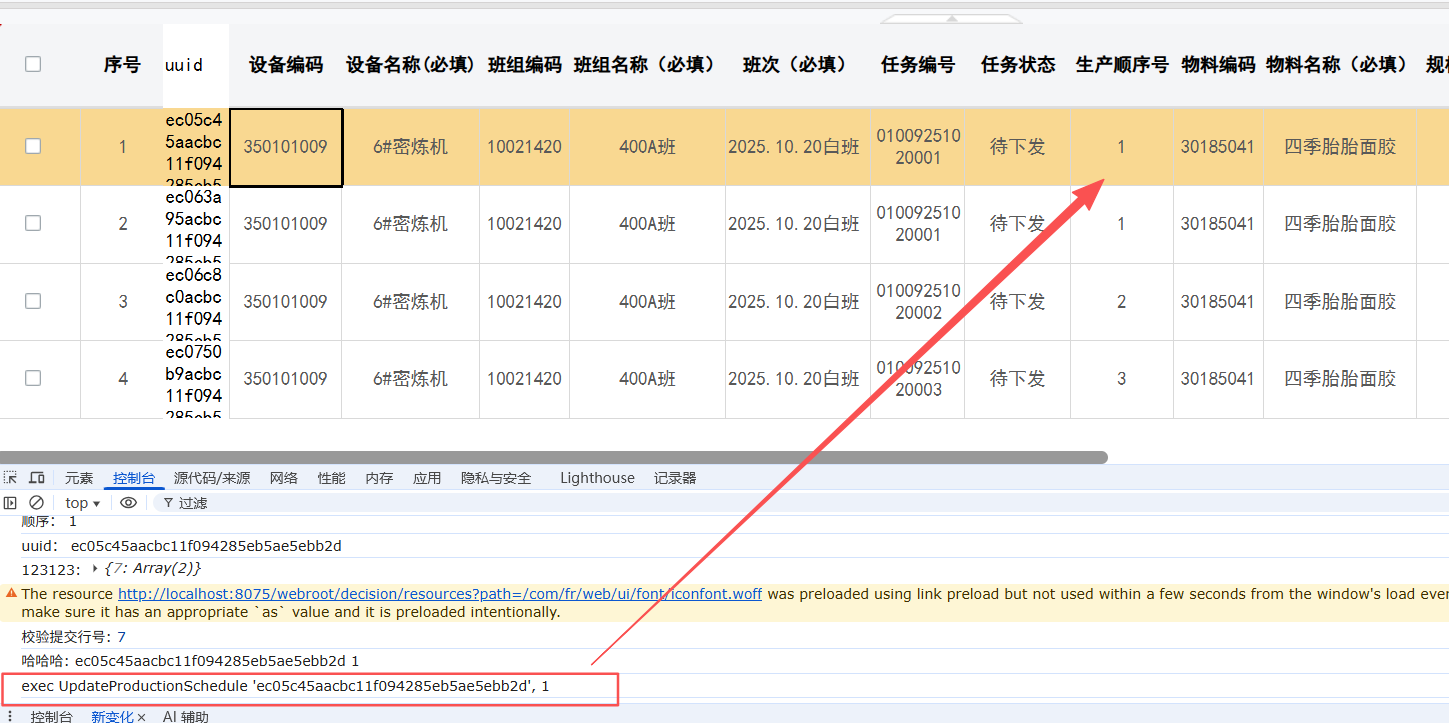Viewport: 1449px width, 723px height.
Task: Click the 任务状态 column header
Action: pos(1018,65)
